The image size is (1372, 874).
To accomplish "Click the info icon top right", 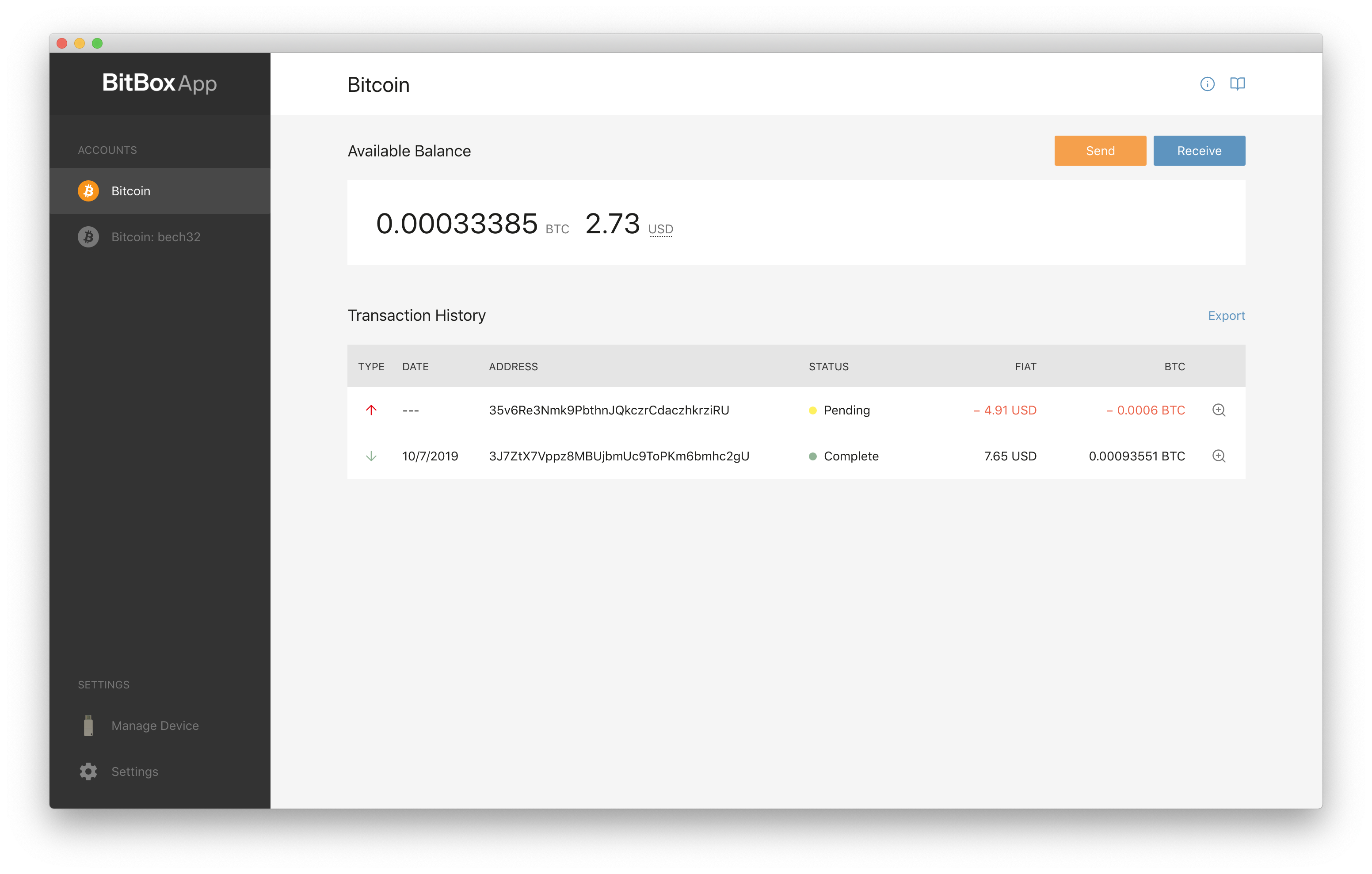I will (1207, 84).
